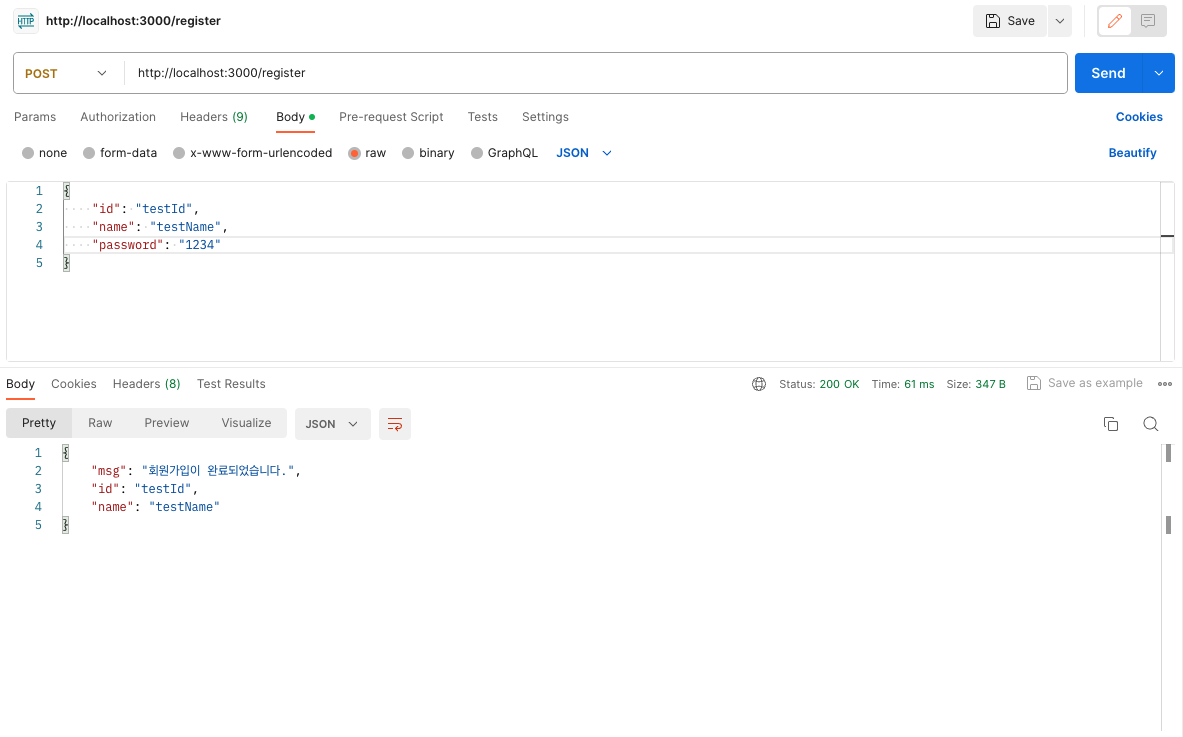Click the Status 200 OK text
Image resolution: width=1183 pixels, height=737 pixels.
click(x=819, y=384)
